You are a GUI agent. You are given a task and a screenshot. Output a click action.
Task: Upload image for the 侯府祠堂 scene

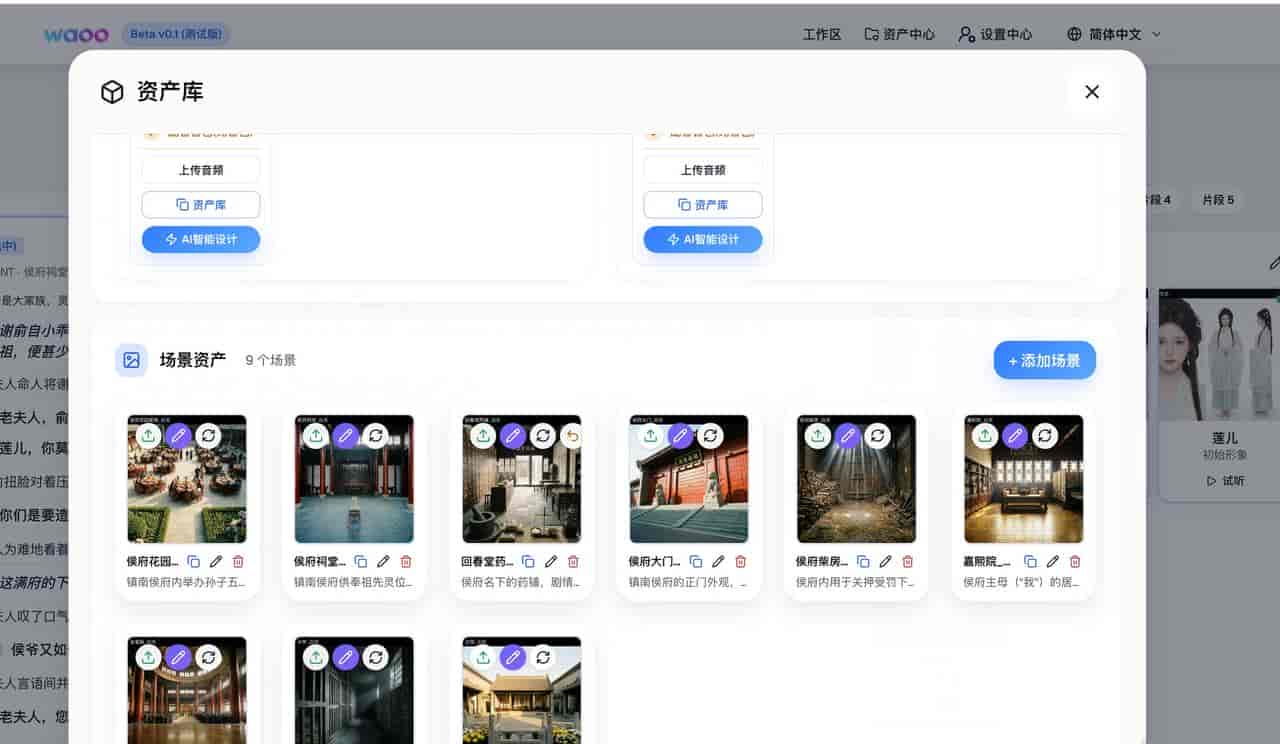coord(316,435)
